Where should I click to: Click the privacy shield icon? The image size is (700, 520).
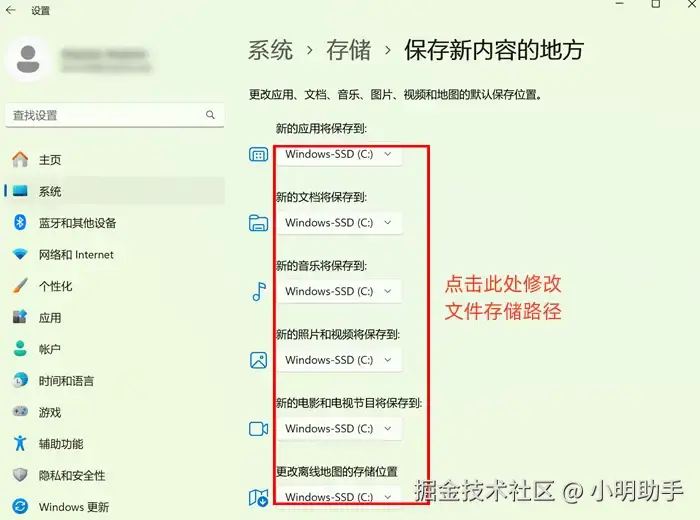click(x=20, y=475)
